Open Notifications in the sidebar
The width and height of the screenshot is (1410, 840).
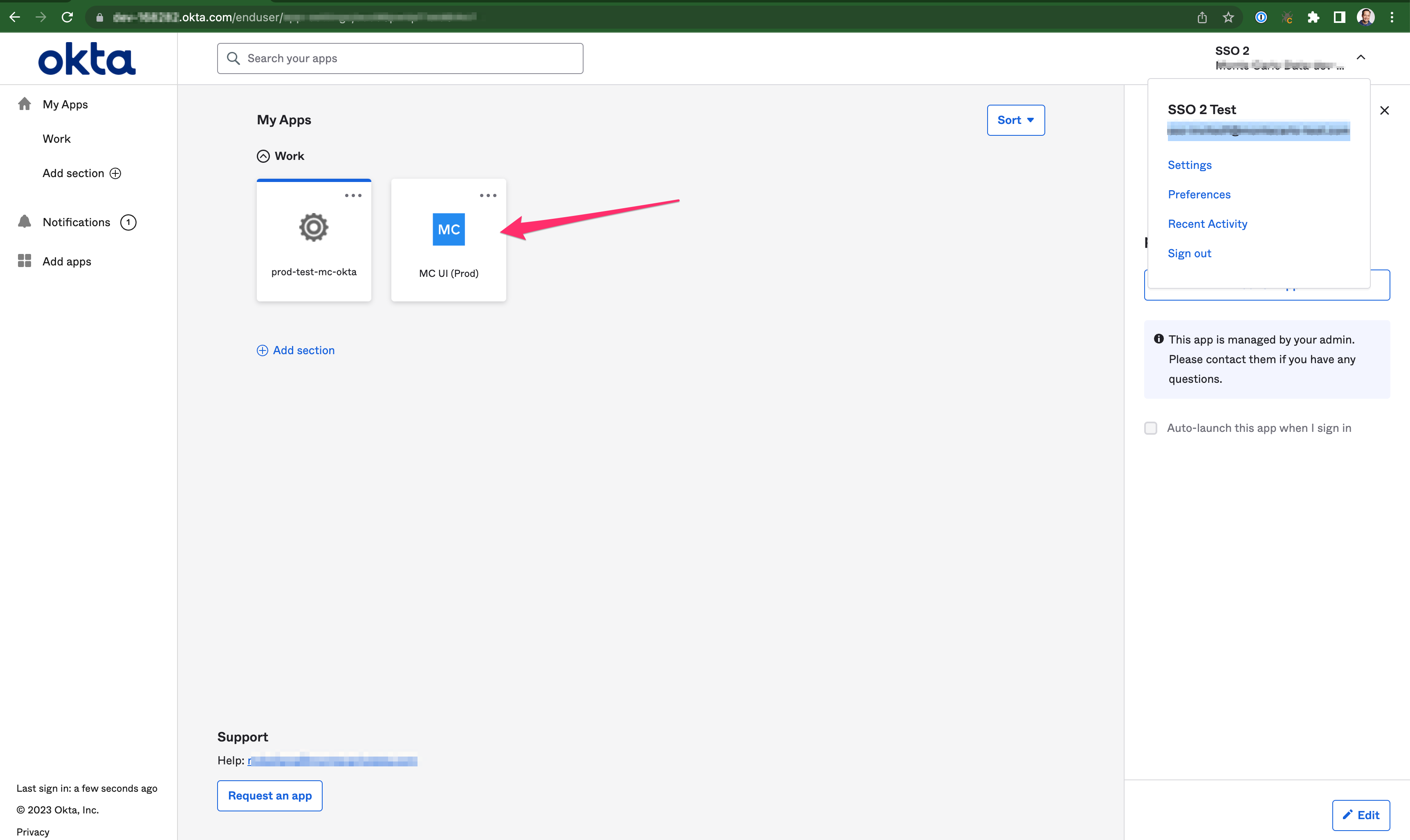[x=76, y=222]
